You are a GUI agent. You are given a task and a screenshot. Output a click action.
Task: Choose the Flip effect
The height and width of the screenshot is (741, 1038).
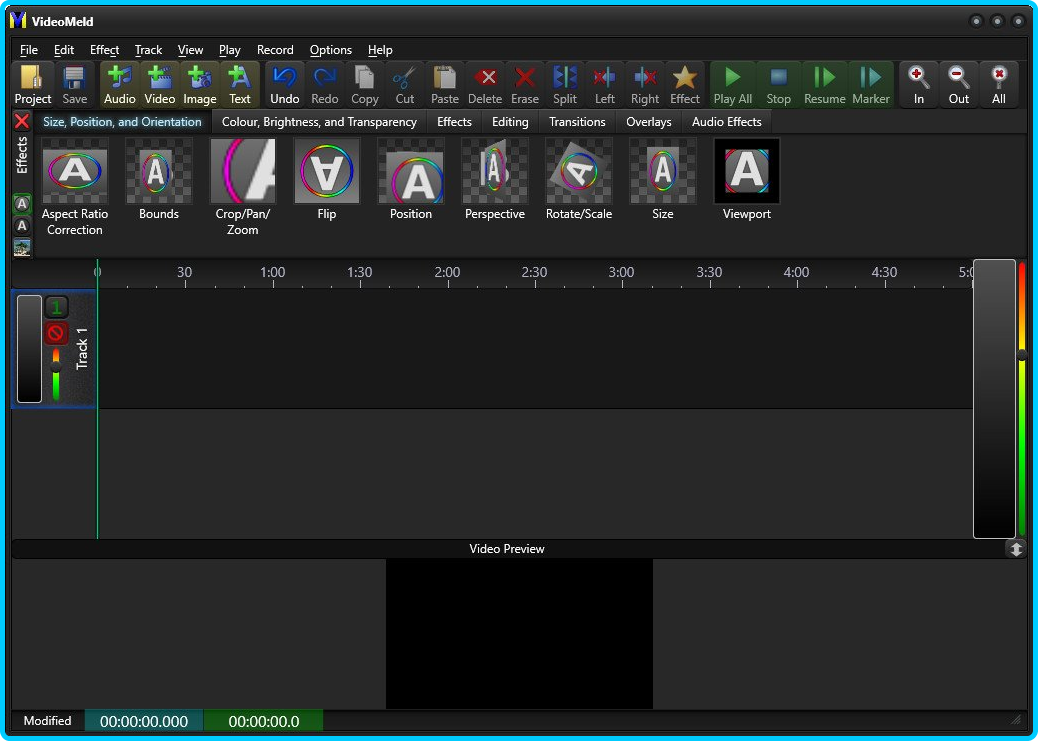(x=327, y=180)
